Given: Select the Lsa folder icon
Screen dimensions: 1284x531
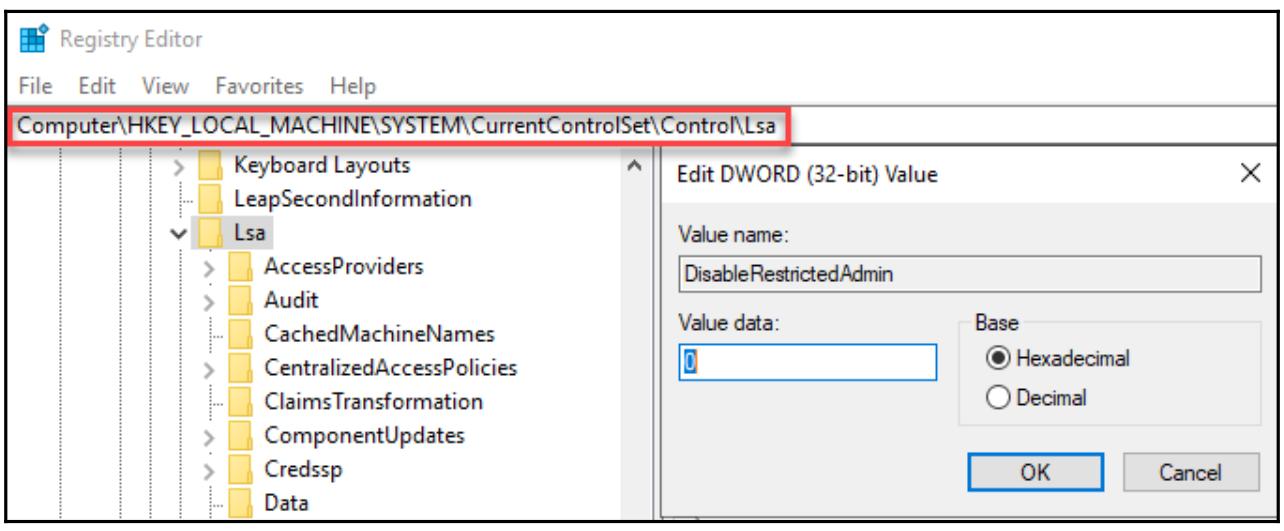Looking at the screenshot, I should click(x=211, y=233).
